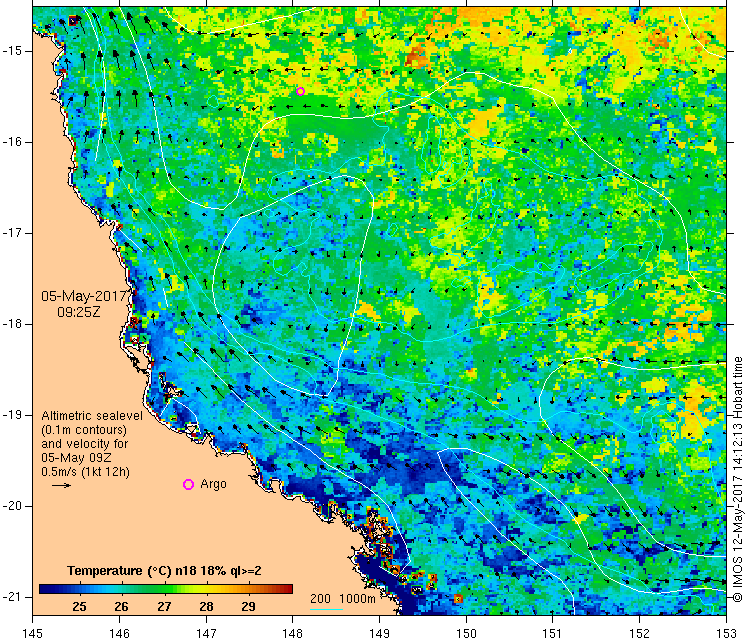Viewport: 750px width, 640px height.
Task: Click latitude axis label '-21'
Action: pos(11,597)
